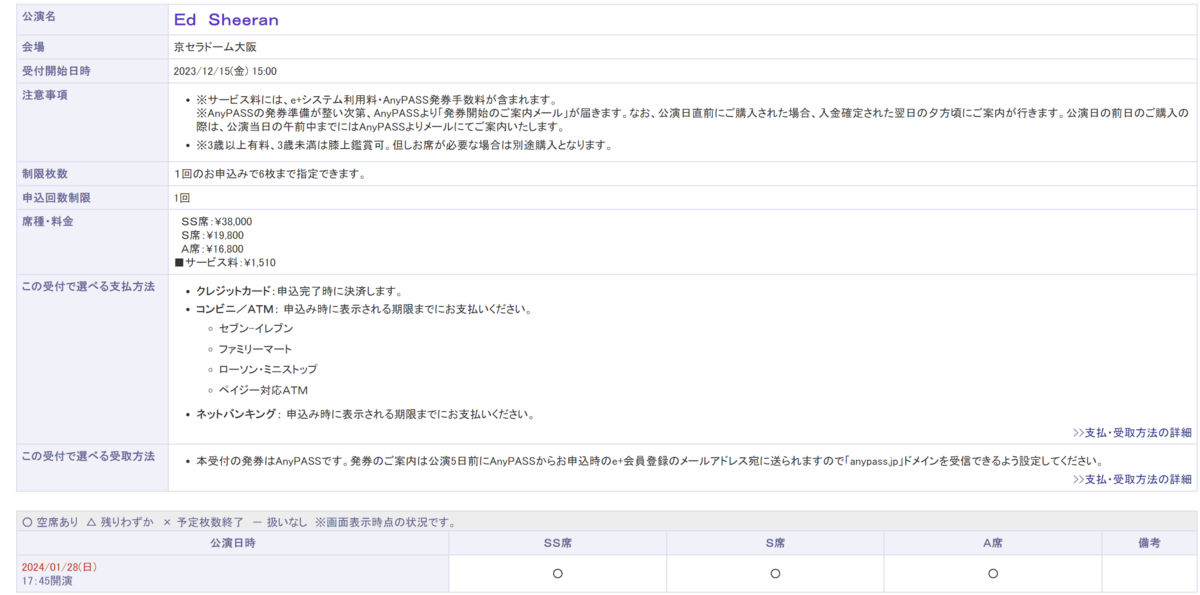Click the 注意事項 row label
Viewport: 1200px width, 595px height.
coord(45,95)
